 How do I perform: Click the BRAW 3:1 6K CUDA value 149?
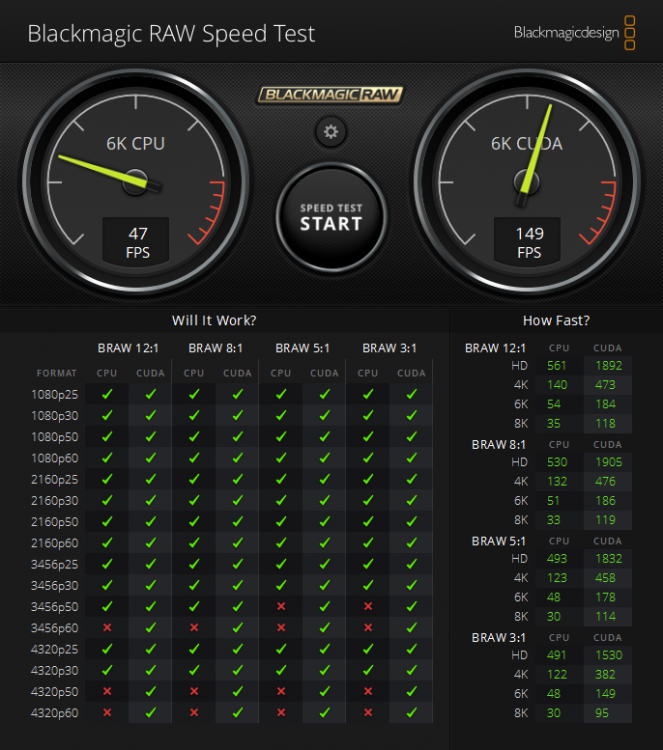tap(605, 694)
